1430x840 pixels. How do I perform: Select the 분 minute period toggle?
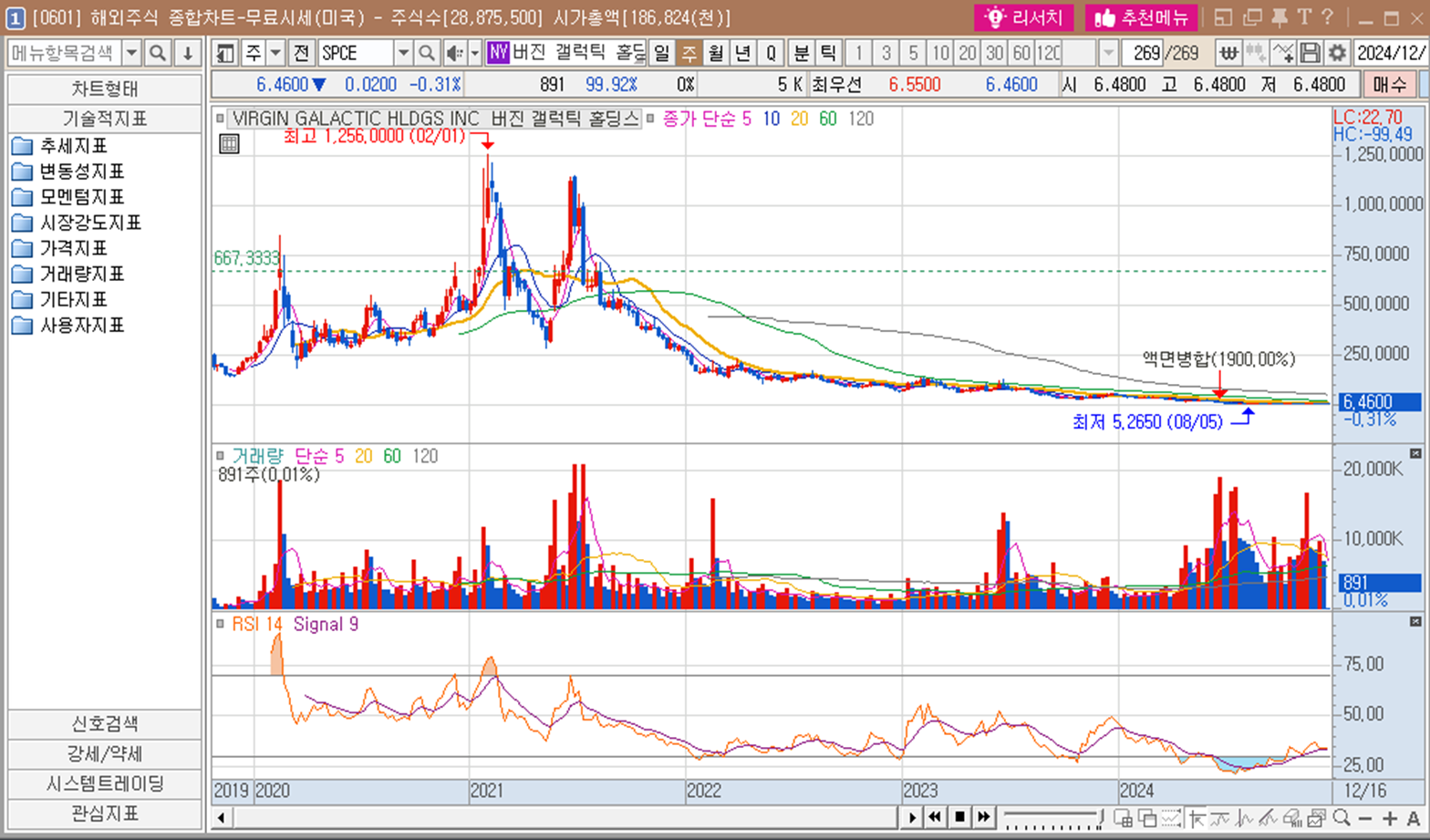801,53
